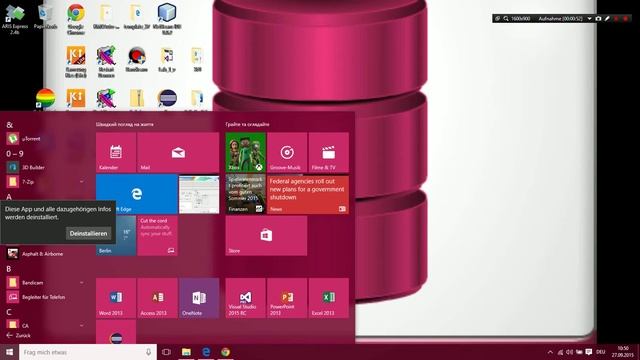The height and width of the screenshot is (360, 640).
Task: Launch Visual Studio 2015 RC tile
Action: [x=246, y=298]
